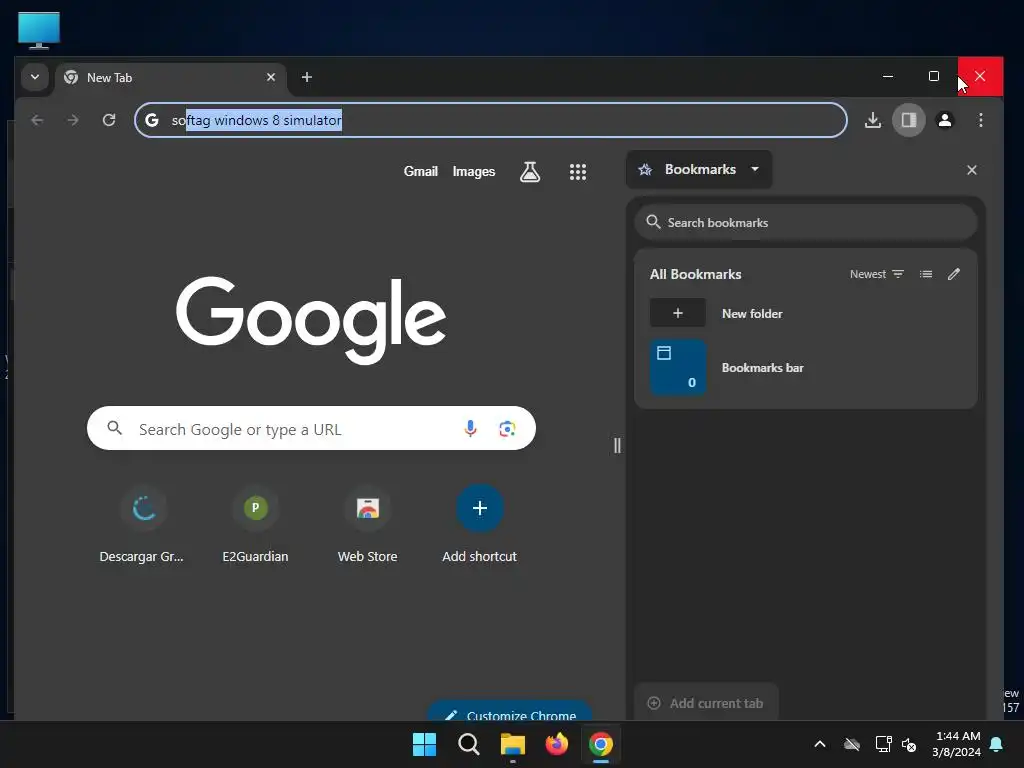This screenshot has width=1024, height=768.
Task: Click Add current tab button
Action: [706, 703]
